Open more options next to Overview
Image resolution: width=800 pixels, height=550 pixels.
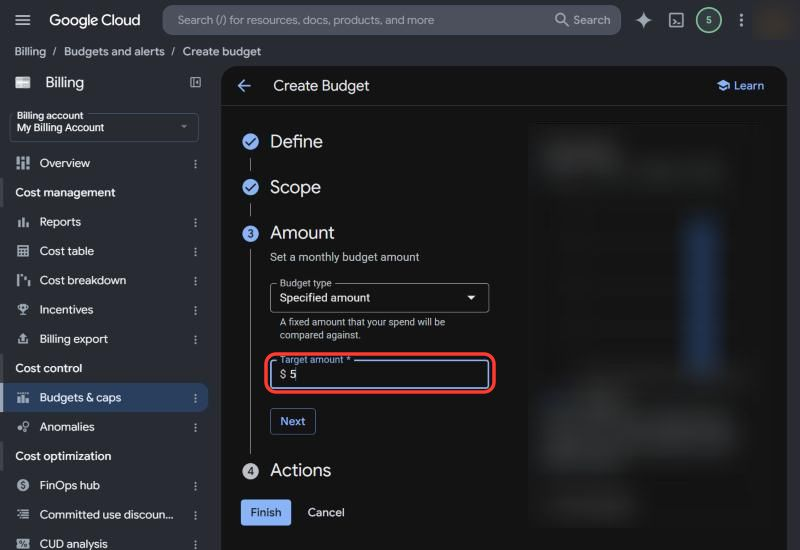[195, 164]
